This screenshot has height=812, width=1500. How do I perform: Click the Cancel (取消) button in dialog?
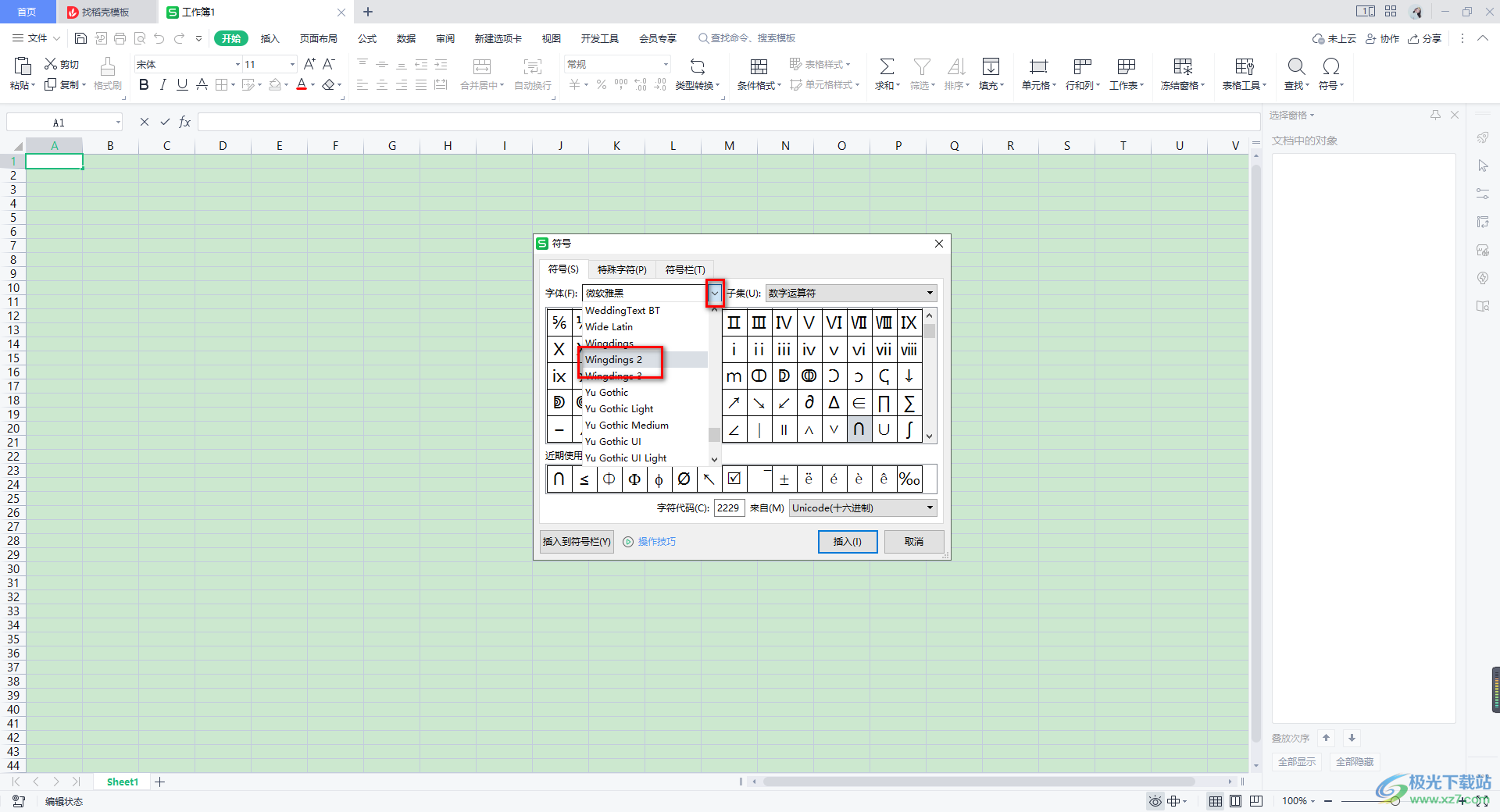914,542
